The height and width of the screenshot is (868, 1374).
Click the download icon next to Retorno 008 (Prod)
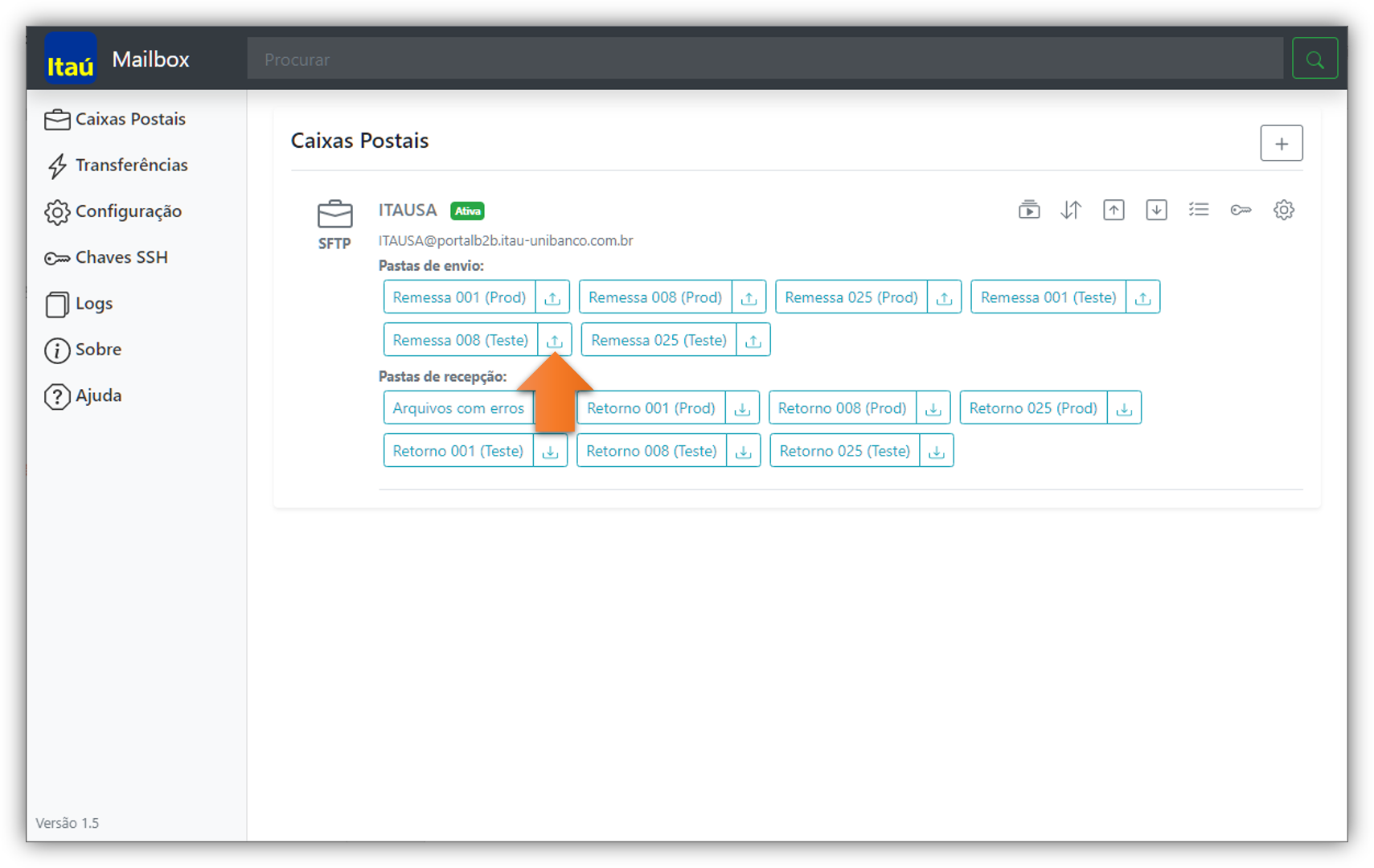click(x=933, y=408)
